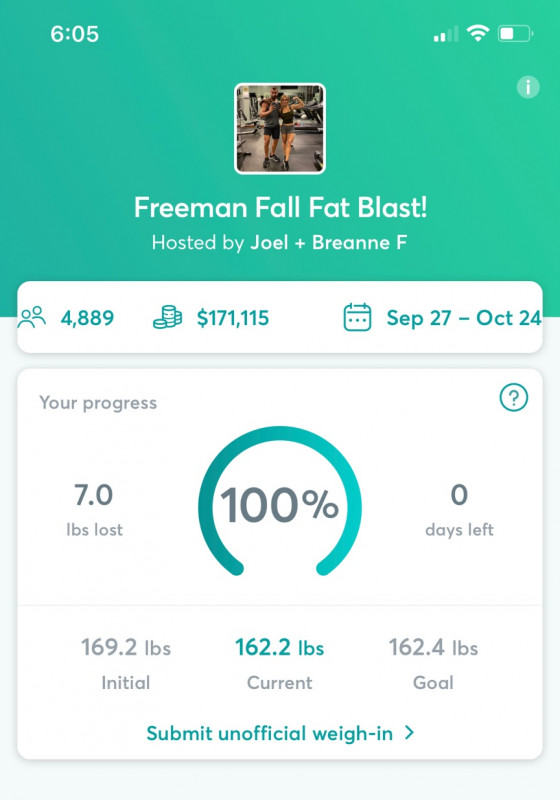Open the game host gym photo
Screen dimensions: 560x800
click(279, 129)
